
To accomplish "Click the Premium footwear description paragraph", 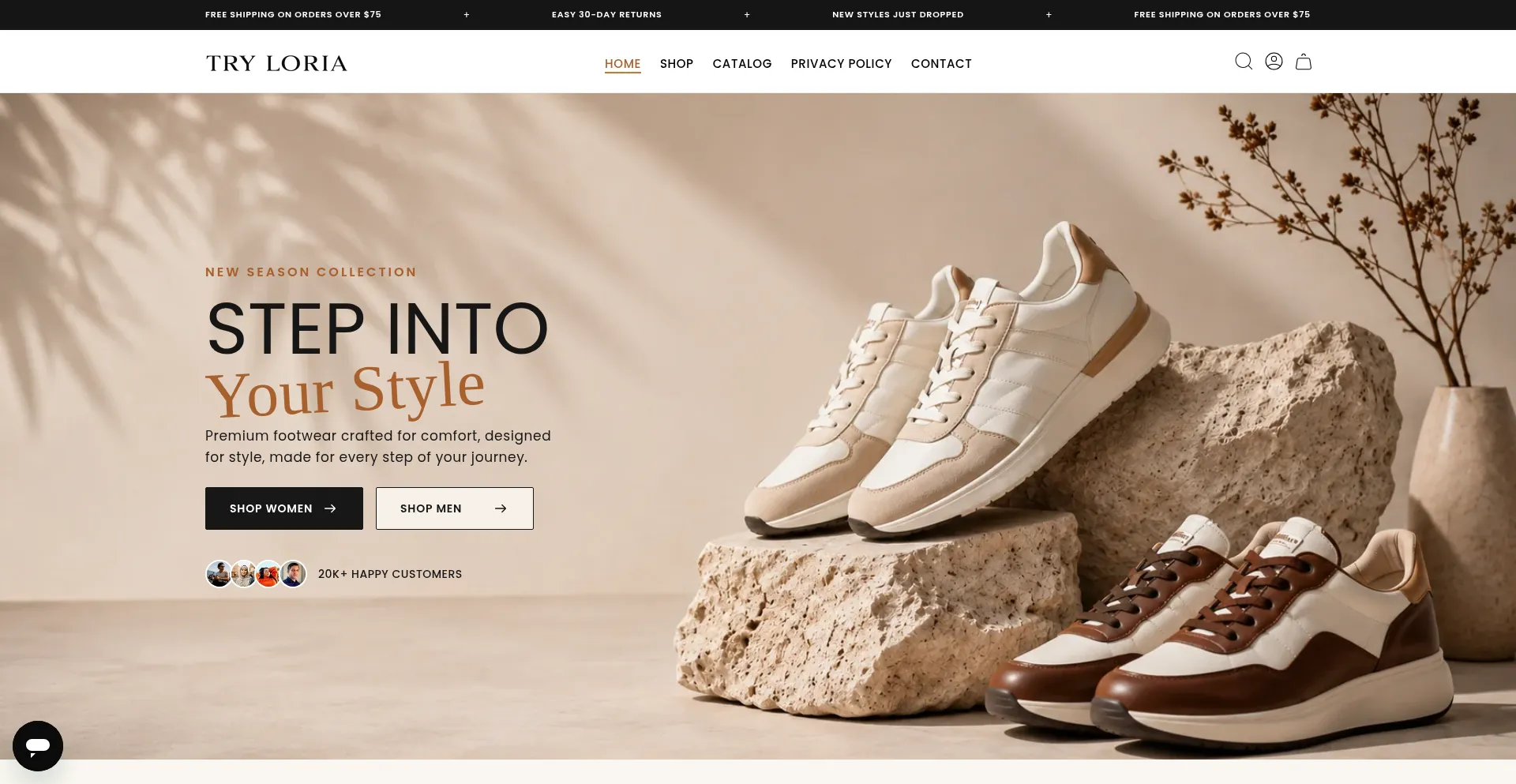I will (x=378, y=446).
